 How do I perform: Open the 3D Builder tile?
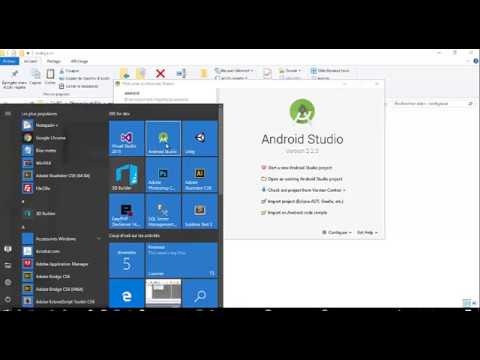click(x=126, y=175)
